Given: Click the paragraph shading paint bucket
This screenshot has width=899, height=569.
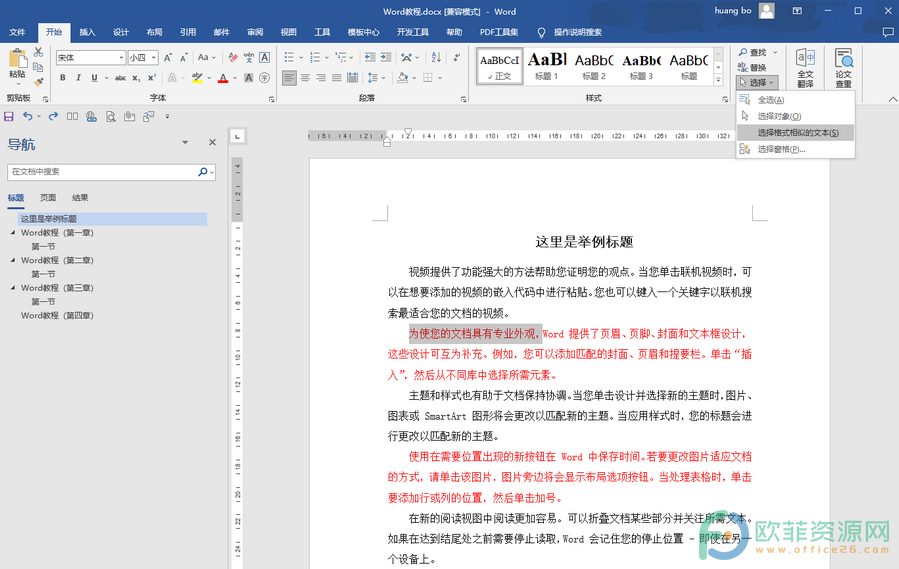Looking at the screenshot, I should click(x=403, y=77).
